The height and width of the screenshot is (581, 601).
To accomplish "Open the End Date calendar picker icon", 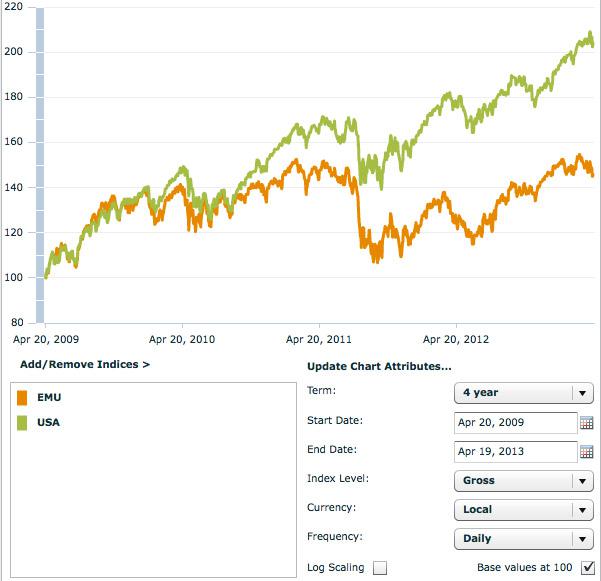I will coord(587,452).
